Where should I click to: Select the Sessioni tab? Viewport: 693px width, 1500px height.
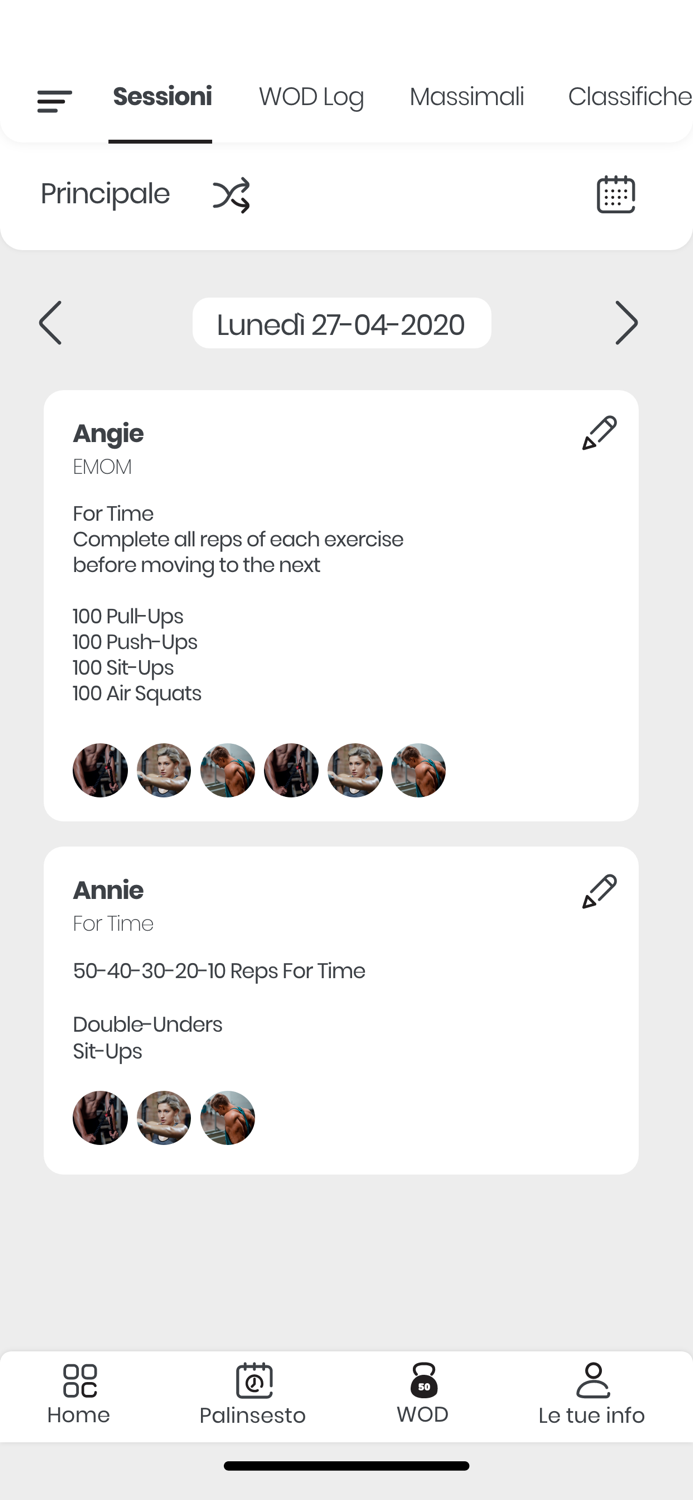(161, 97)
